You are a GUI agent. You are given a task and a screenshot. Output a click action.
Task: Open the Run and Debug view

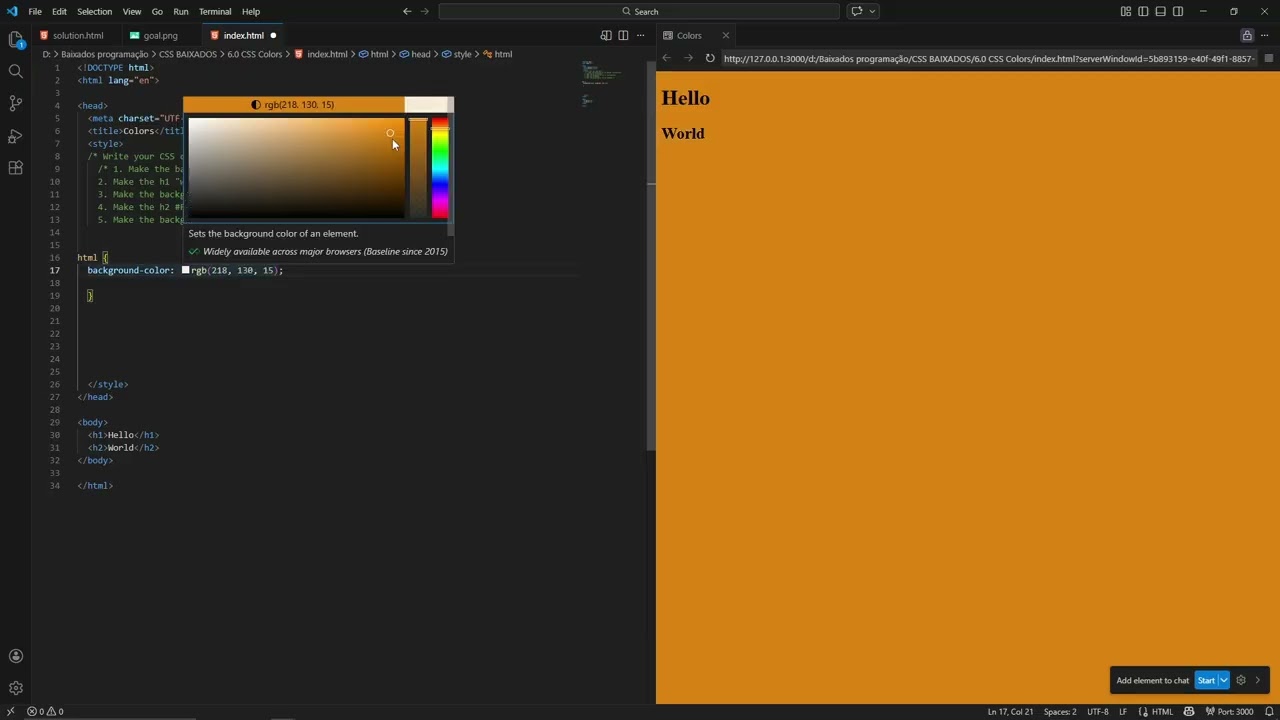pos(16,135)
